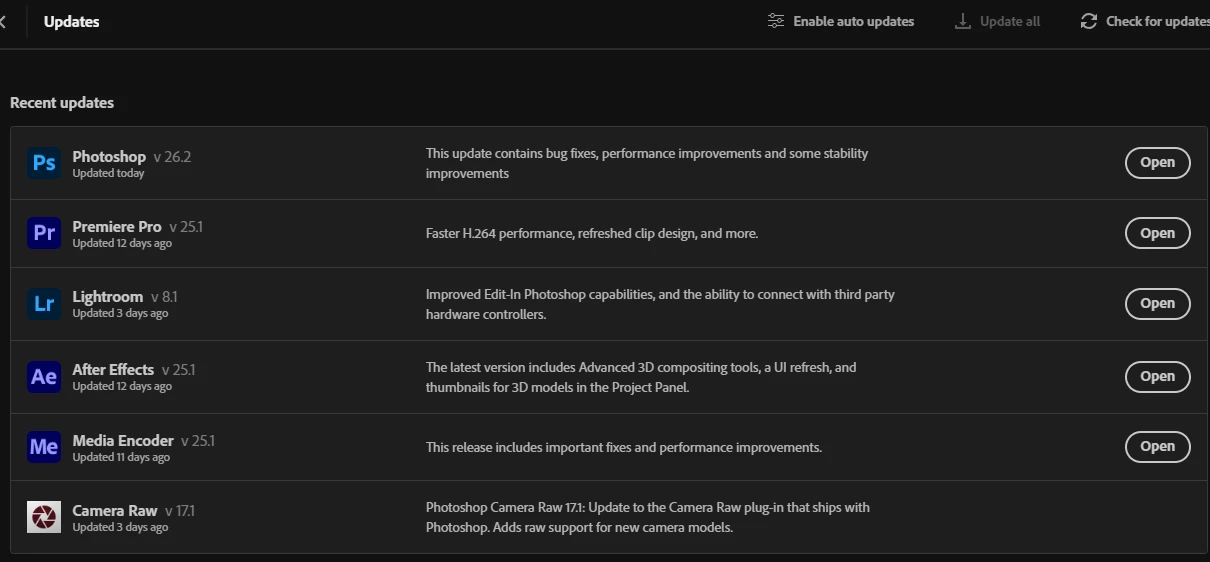Click the After Effects Ae app icon
This screenshot has height=562, width=1210.
click(x=44, y=376)
